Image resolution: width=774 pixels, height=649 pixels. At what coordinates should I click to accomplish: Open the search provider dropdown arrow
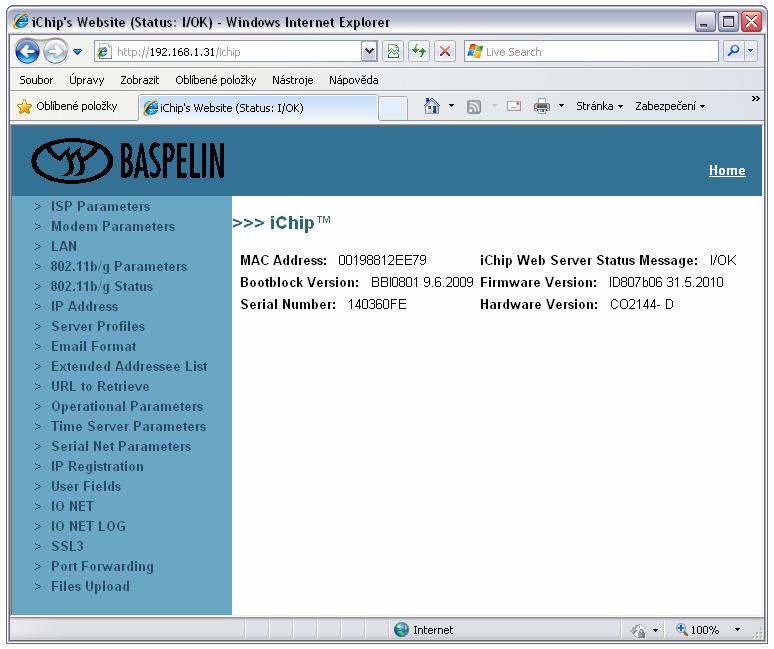pos(751,50)
